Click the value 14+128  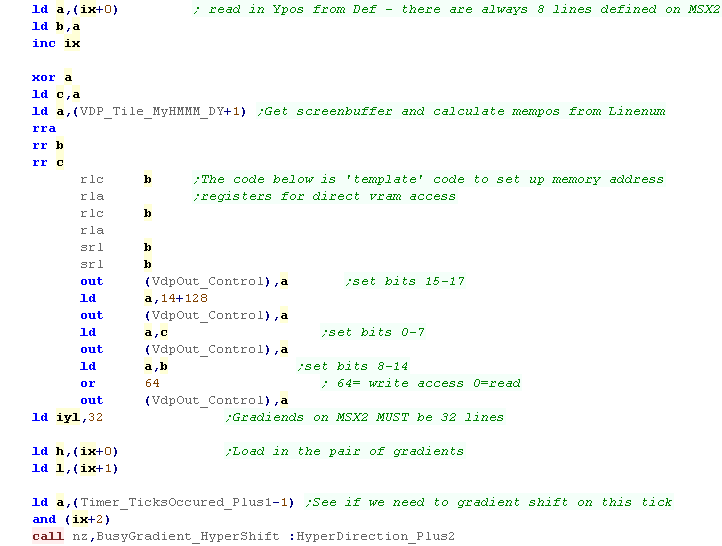click(x=184, y=298)
